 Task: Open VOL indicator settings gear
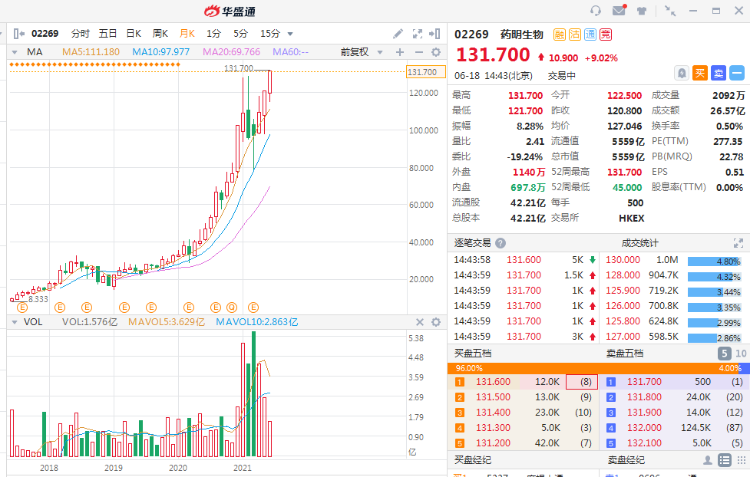click(x=436, y=322)
